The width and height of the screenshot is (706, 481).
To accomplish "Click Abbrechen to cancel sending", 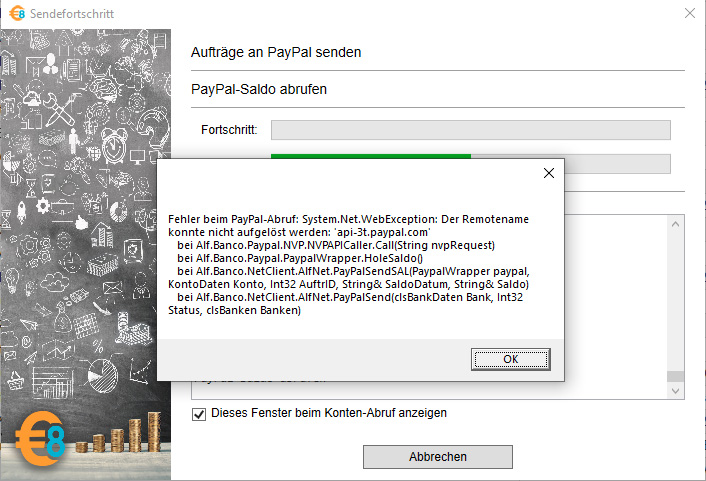I will [437, 456].
